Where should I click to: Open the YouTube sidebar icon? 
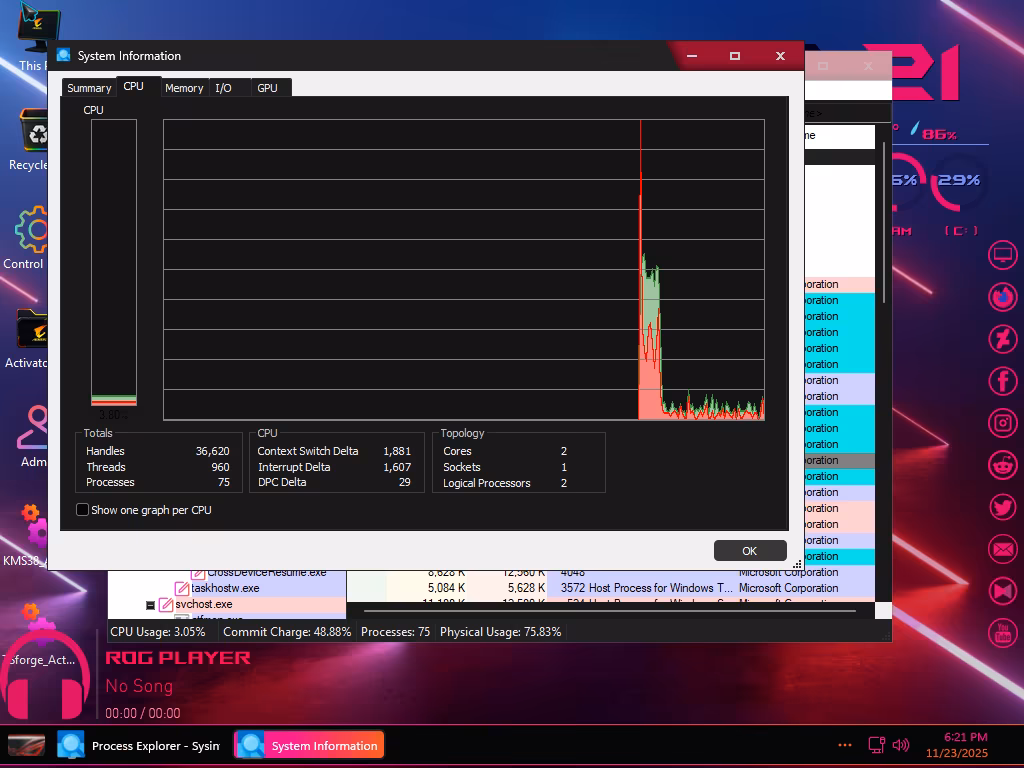1002,632
